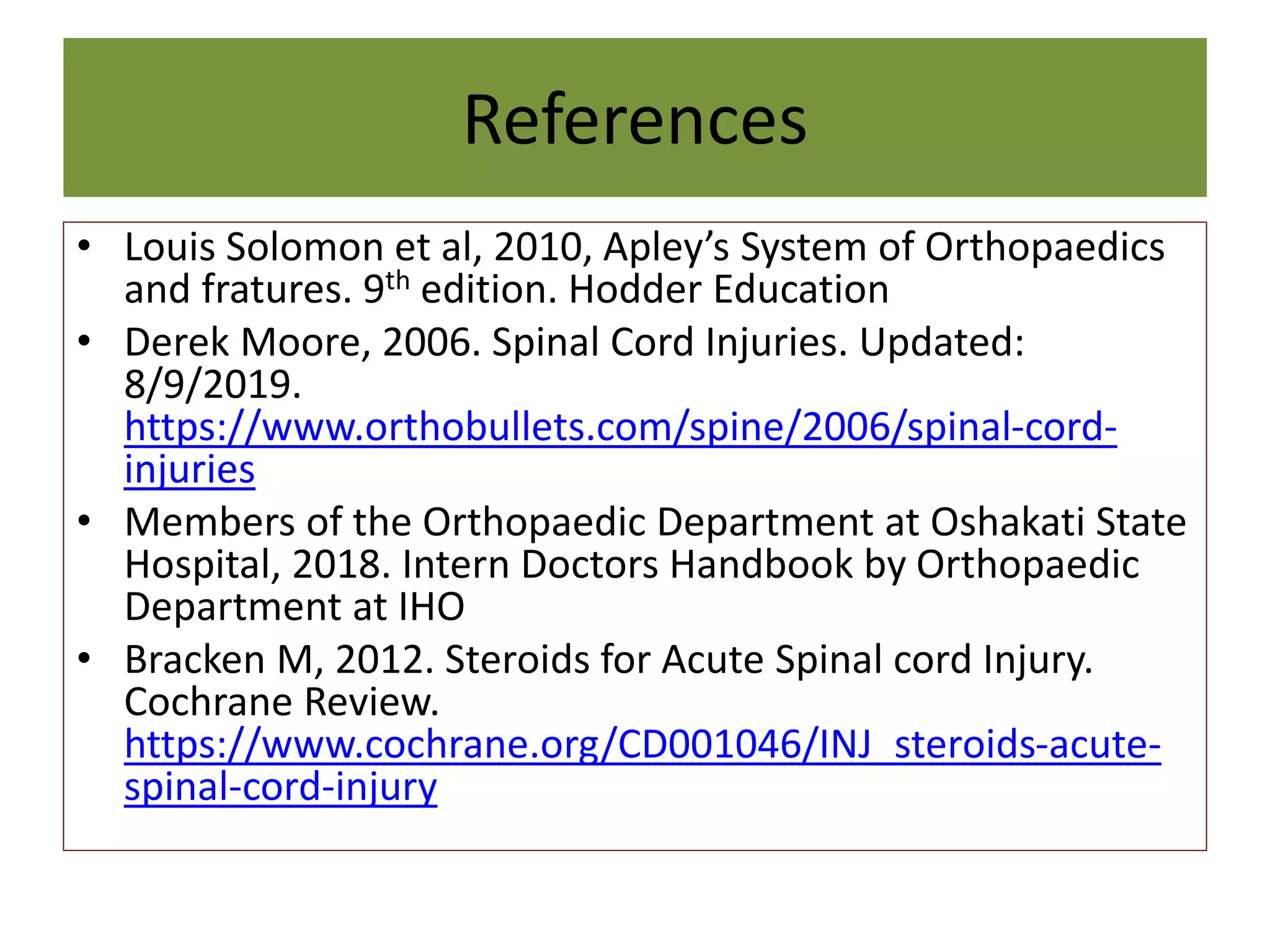Click the bullet point before Bracken M
The height and width of the screenshot is (952, 1270).
coord(84,659)
